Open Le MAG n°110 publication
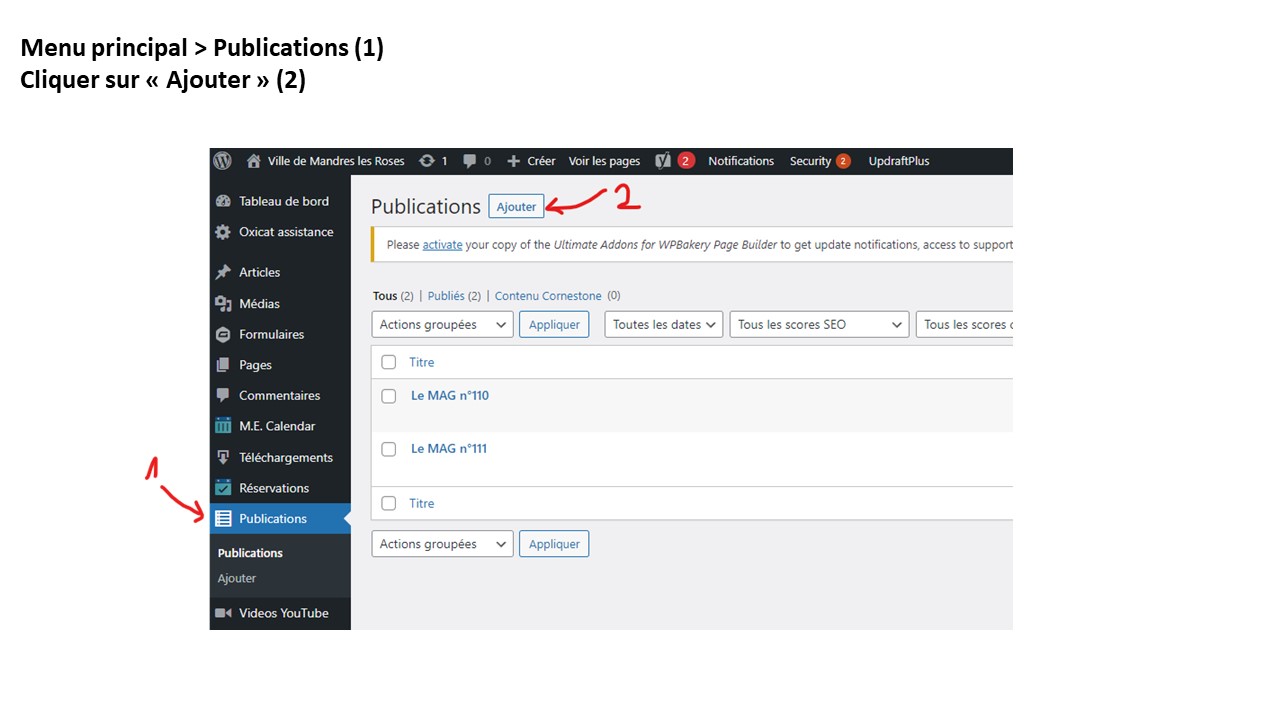Screen dimensions: 1280x720 450,396
